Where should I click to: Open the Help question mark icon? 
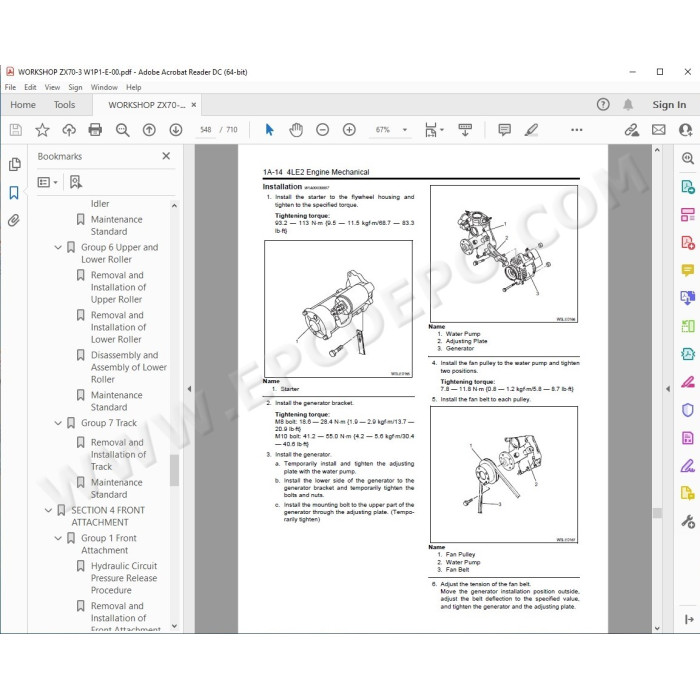pyautogui.click(x=603, y=104)
